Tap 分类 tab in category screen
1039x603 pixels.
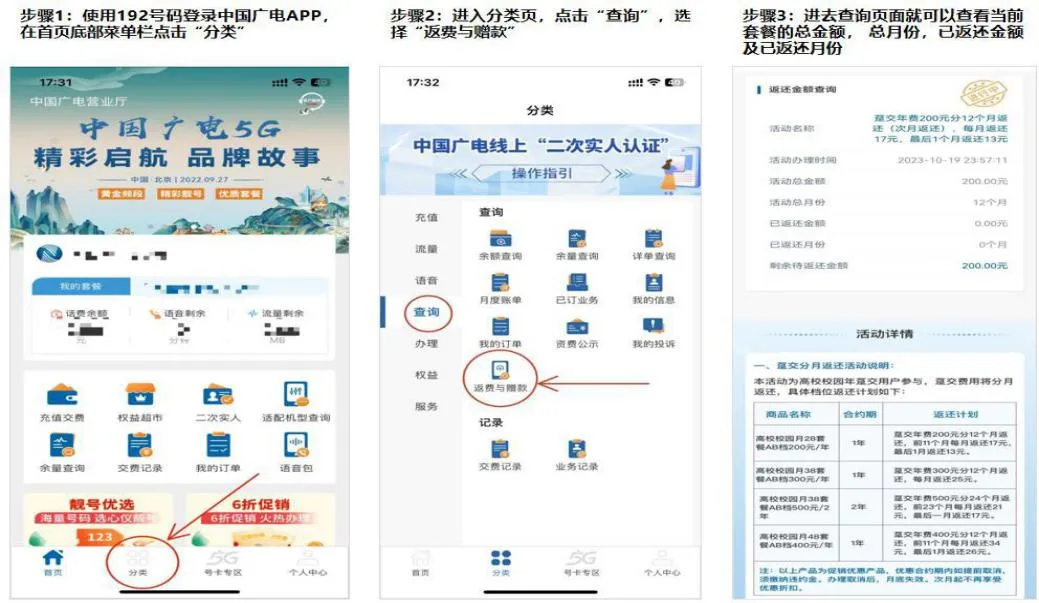pos(501,563)
